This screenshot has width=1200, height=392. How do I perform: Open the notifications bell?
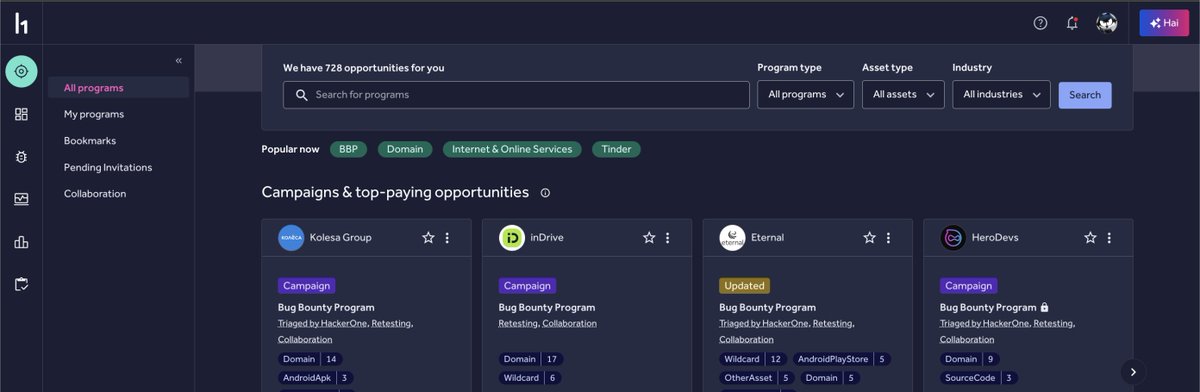pos(1072,23)
